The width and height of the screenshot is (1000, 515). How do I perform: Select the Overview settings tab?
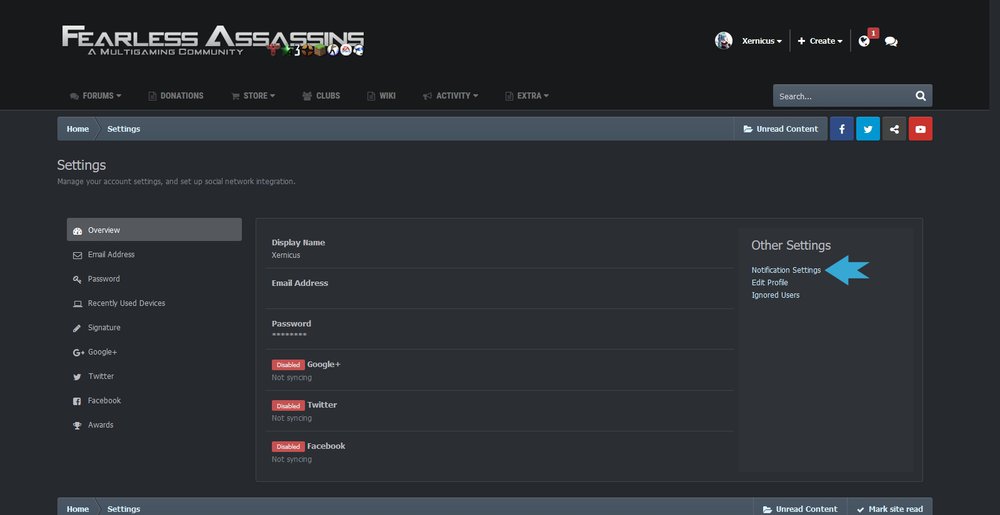click(x=154, y=229)
